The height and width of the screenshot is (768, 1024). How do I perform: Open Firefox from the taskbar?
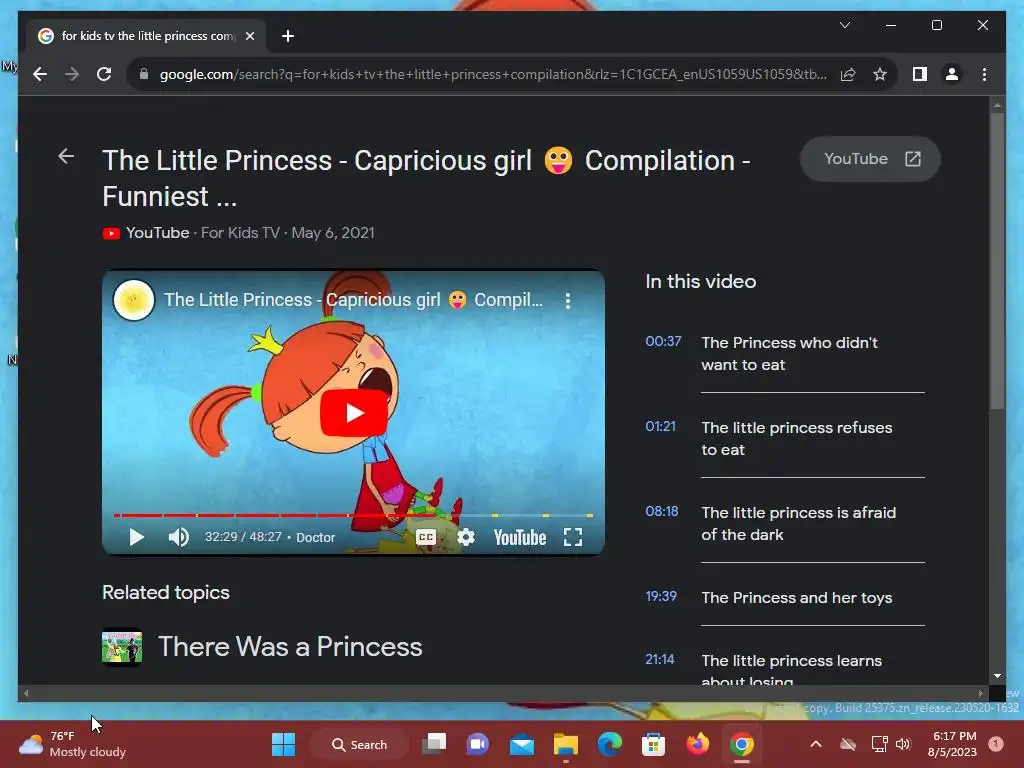click(x=697, y=744)
